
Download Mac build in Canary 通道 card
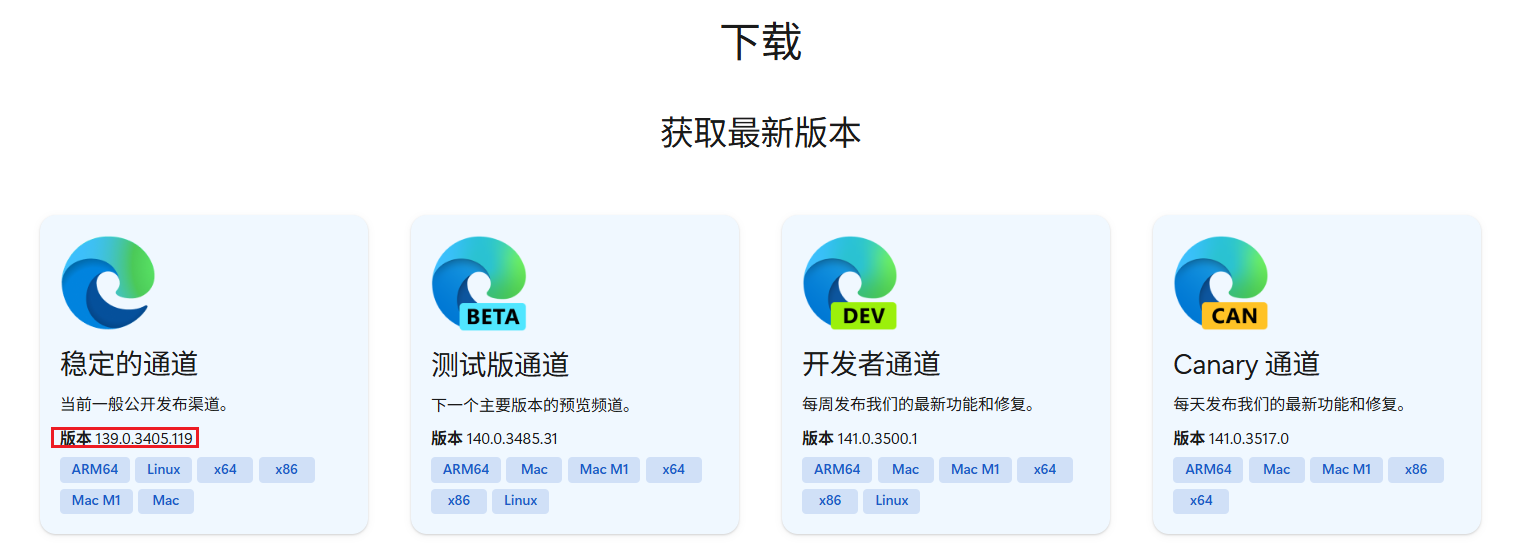click(1277, 470)
